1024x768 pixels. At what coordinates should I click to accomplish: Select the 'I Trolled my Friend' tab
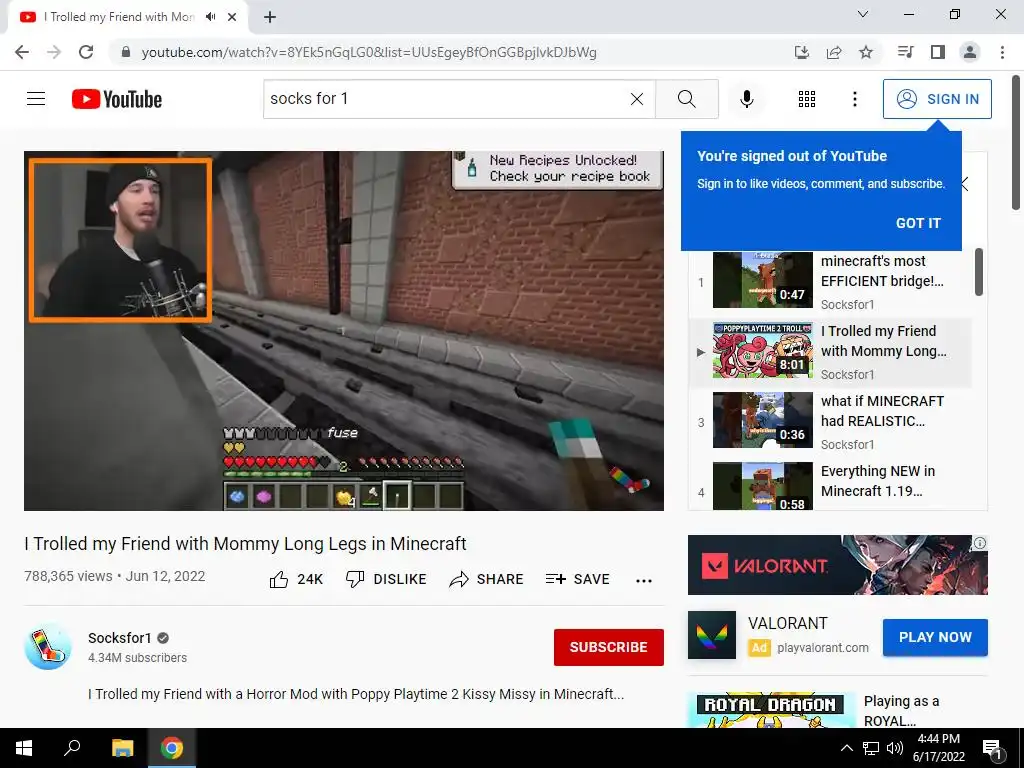click(x=128, y=17)
